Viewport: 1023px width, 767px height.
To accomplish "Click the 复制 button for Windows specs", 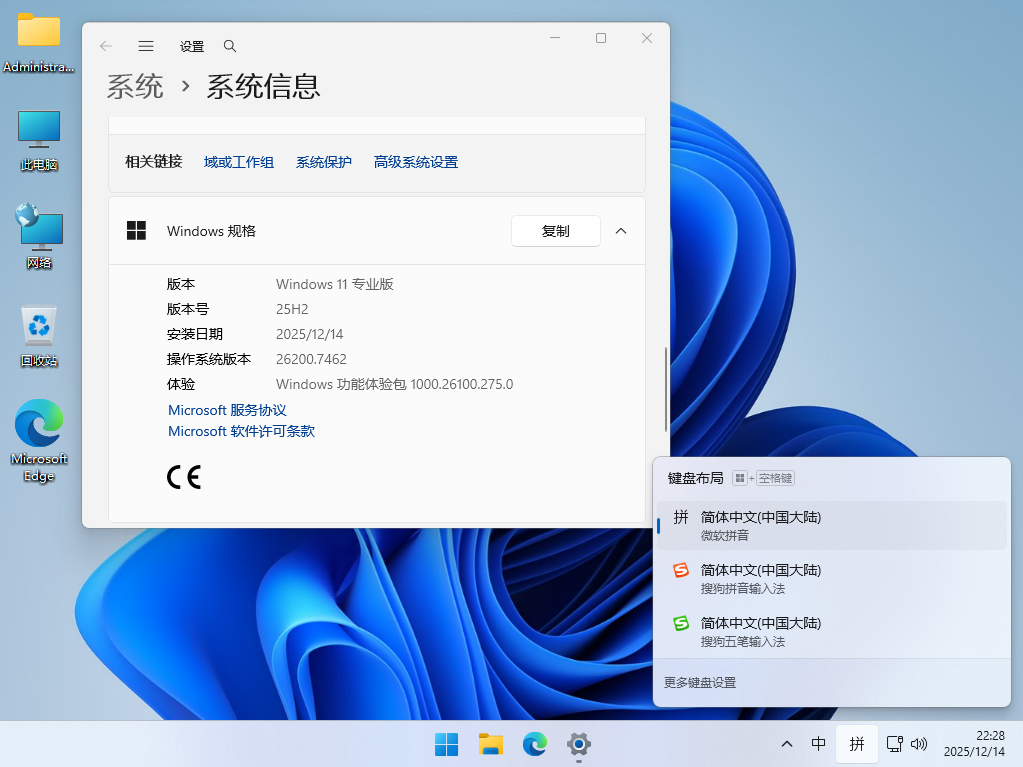I will point(555,231).
